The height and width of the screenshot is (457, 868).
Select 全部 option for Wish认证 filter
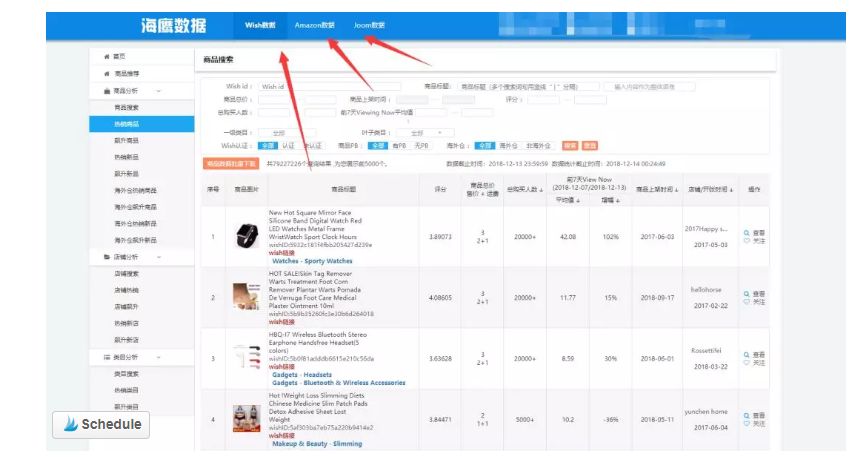point(268,146)
